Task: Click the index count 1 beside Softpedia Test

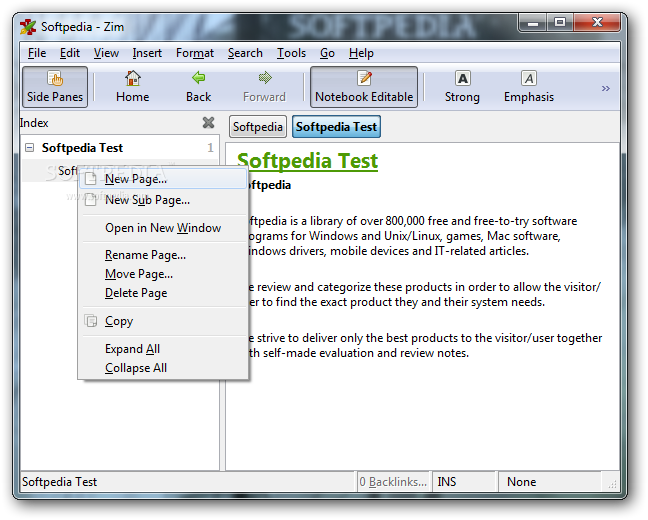Action: (210, 148)
